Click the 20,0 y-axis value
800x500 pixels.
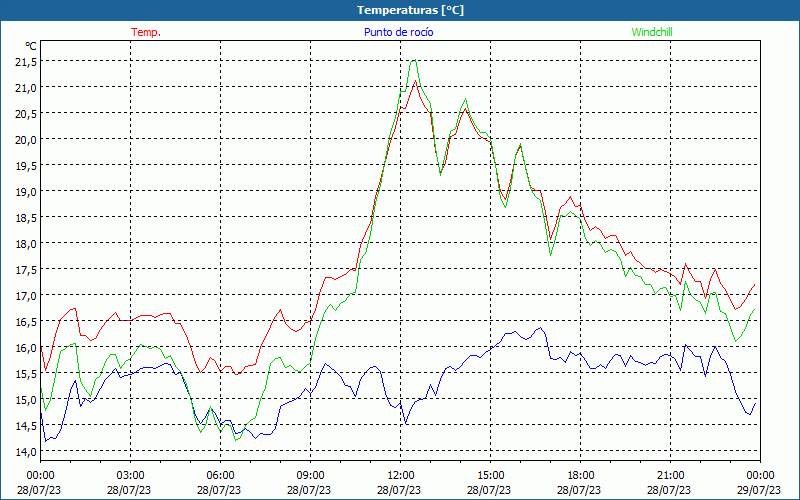[26, 140]
